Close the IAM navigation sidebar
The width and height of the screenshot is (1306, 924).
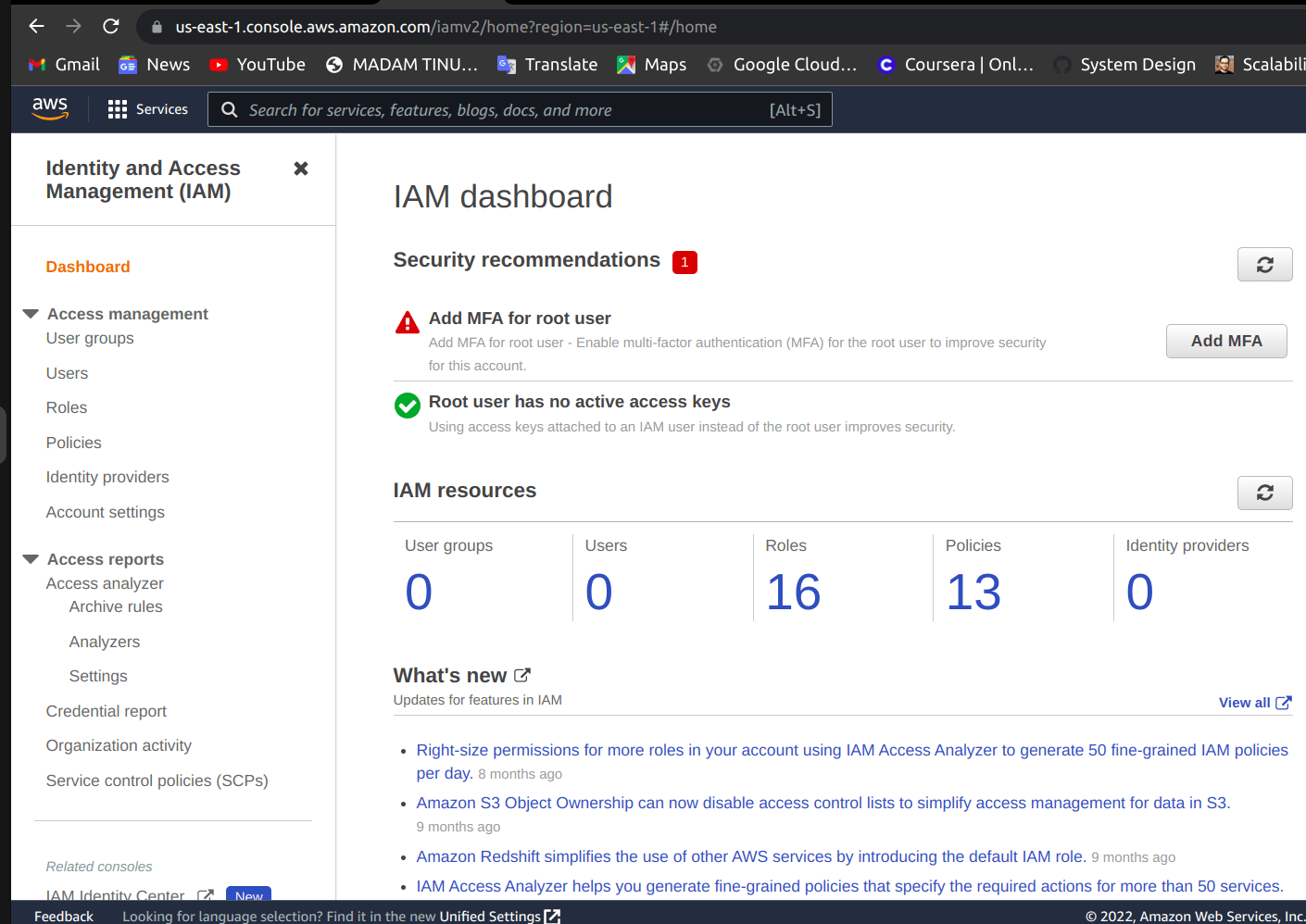tap(300, 169)
